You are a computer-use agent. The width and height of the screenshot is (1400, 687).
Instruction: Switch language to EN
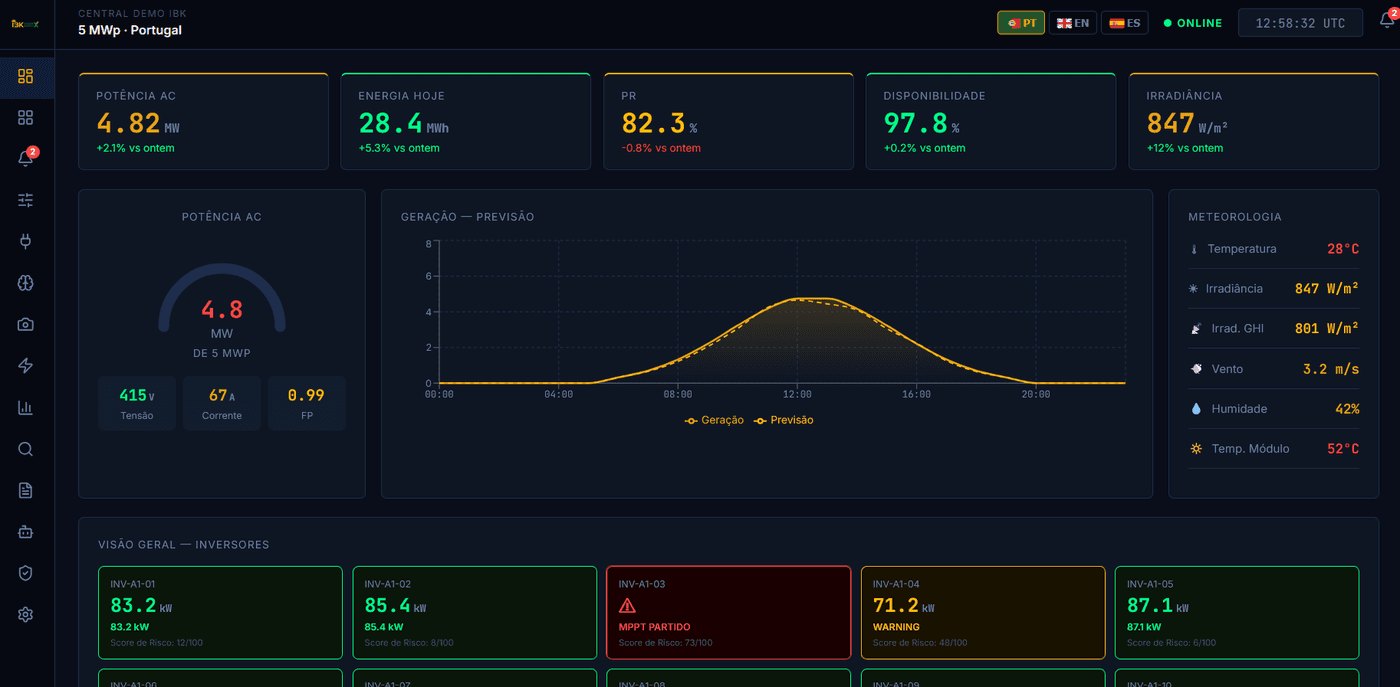pos(1073,22)
